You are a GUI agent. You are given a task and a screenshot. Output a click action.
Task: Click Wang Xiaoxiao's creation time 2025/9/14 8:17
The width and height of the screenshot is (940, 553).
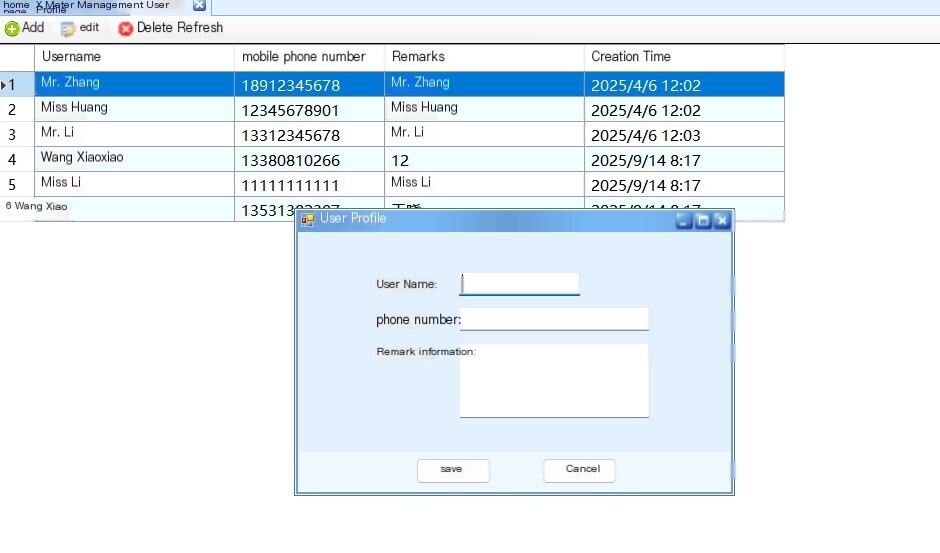684,160
